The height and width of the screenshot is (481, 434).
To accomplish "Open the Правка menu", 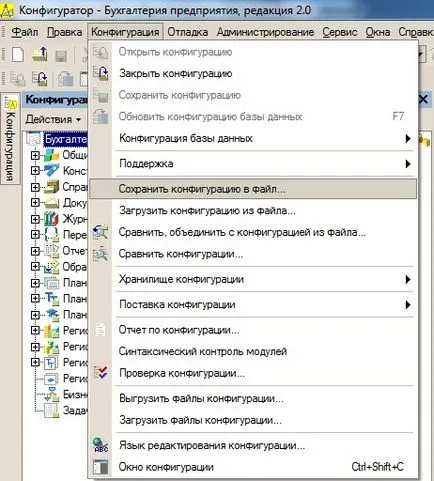I will (64, 32).
